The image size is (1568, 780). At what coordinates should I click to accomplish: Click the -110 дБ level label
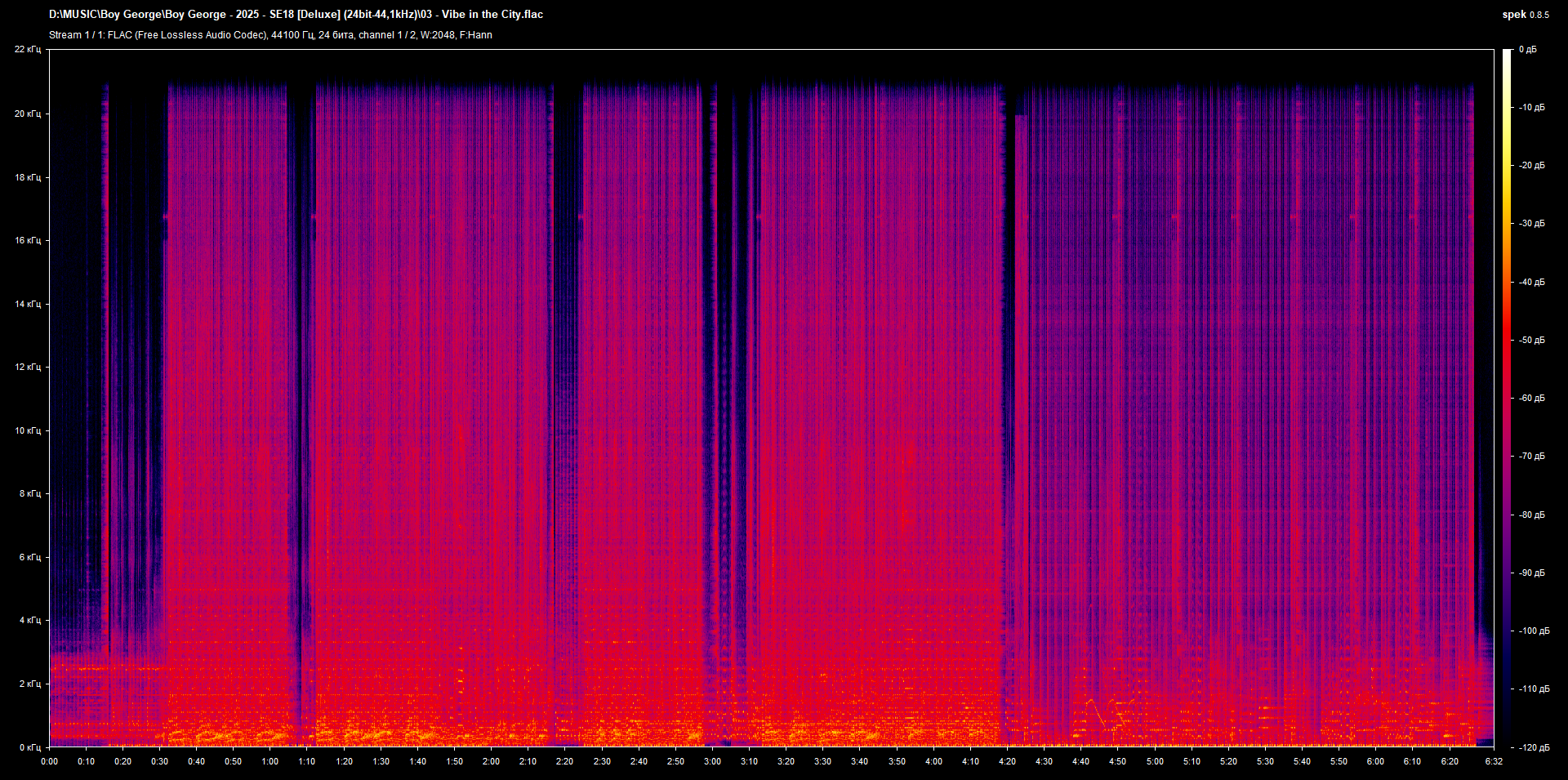point(1534,689)
